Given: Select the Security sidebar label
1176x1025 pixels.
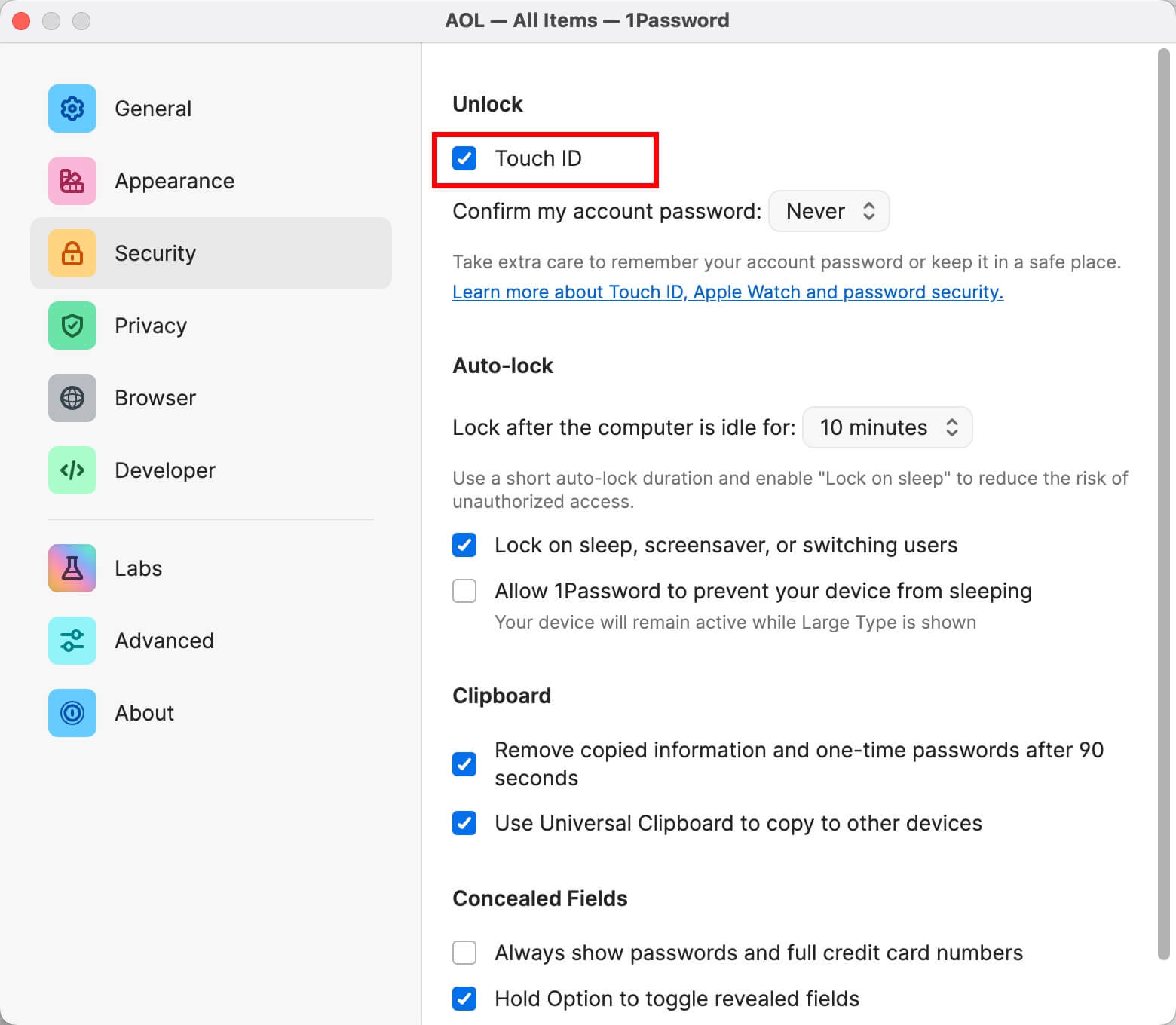Looking at the screenshot, I should coord(155,253).
